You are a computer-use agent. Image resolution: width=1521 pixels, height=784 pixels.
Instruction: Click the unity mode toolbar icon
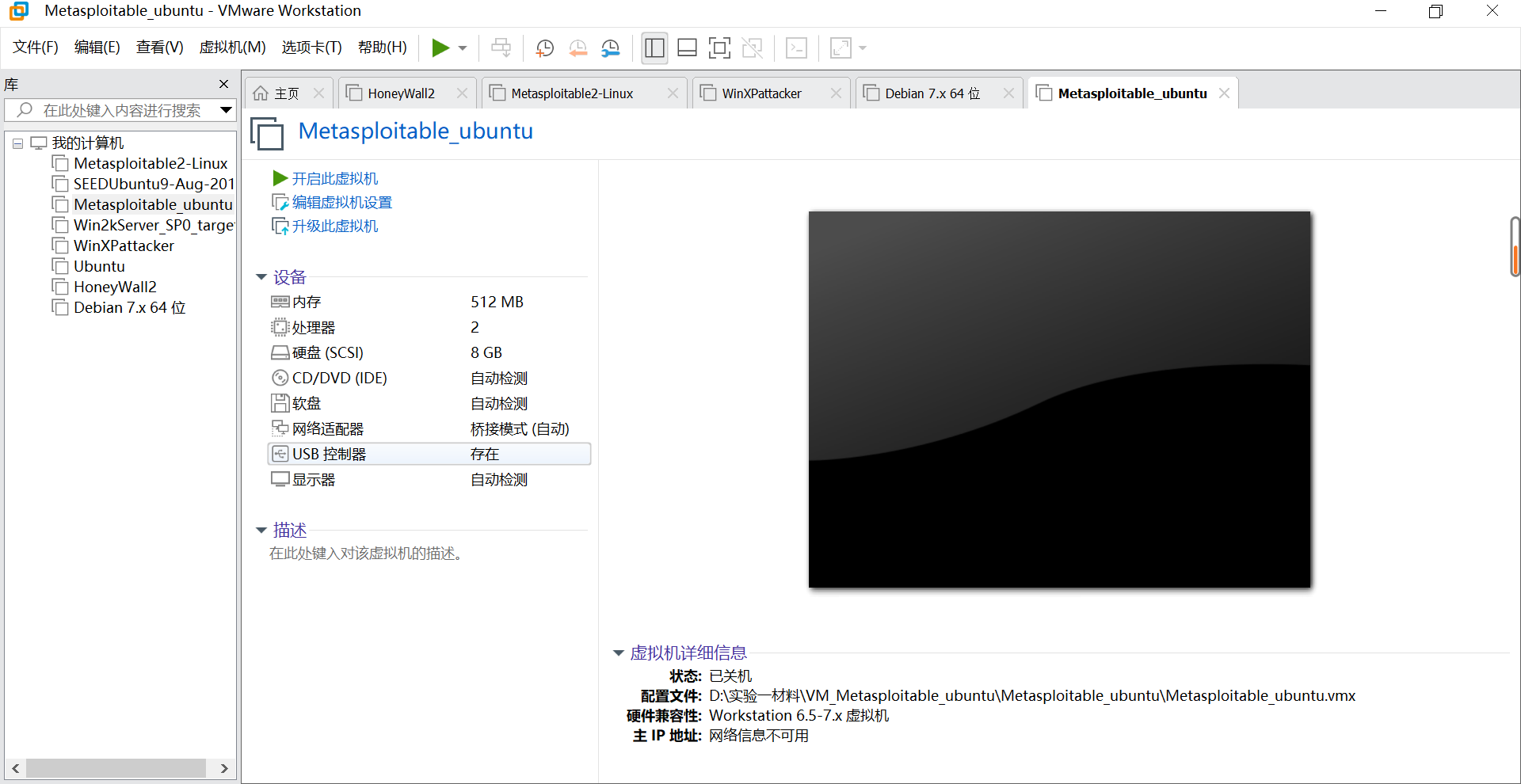[752, 48]
